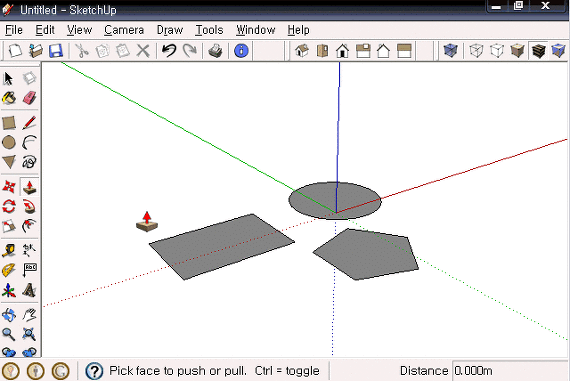Choose the Dimension tool
The width and height of the screenshot is (570, 381).
(x=29, y=250)
